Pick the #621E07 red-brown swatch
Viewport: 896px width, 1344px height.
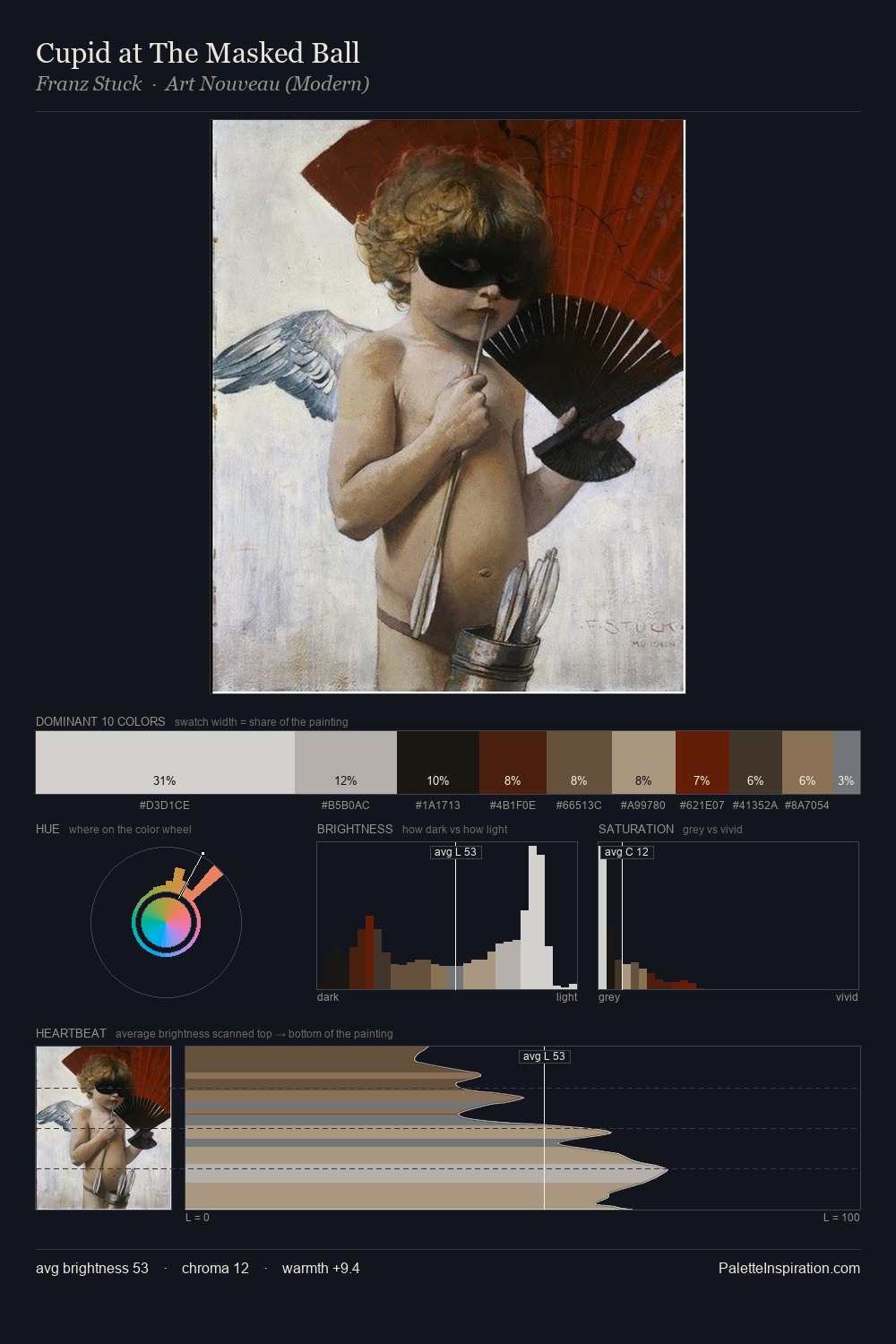[x=702, y=762]
